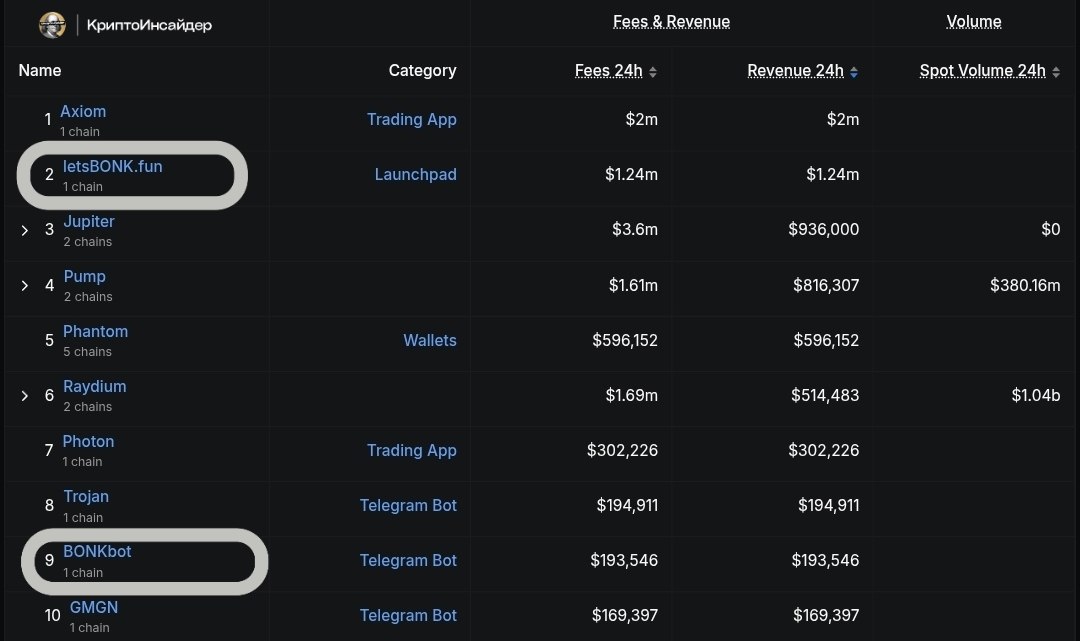Expand the Raydium row chevron
This screenshot has width=1080, height=641.
pos(25,396)
